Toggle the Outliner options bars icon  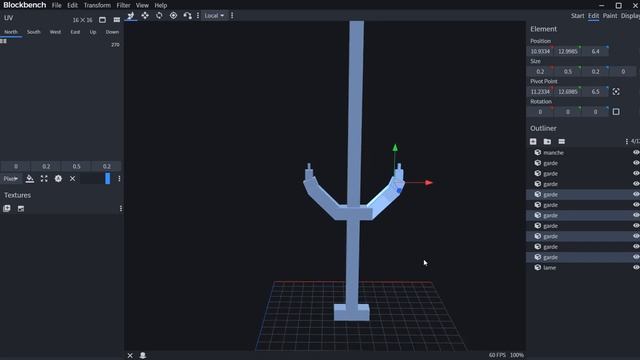coord(562,141)
